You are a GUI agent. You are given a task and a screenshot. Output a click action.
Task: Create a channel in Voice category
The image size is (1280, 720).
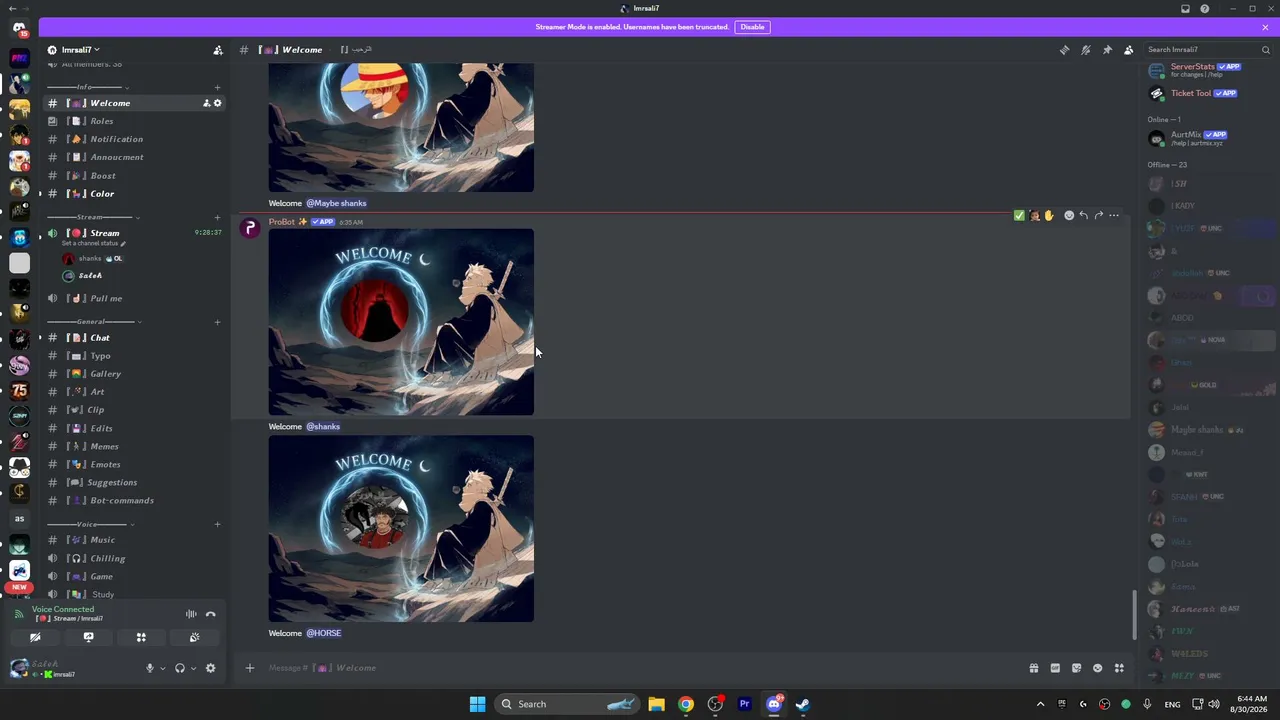217,524
